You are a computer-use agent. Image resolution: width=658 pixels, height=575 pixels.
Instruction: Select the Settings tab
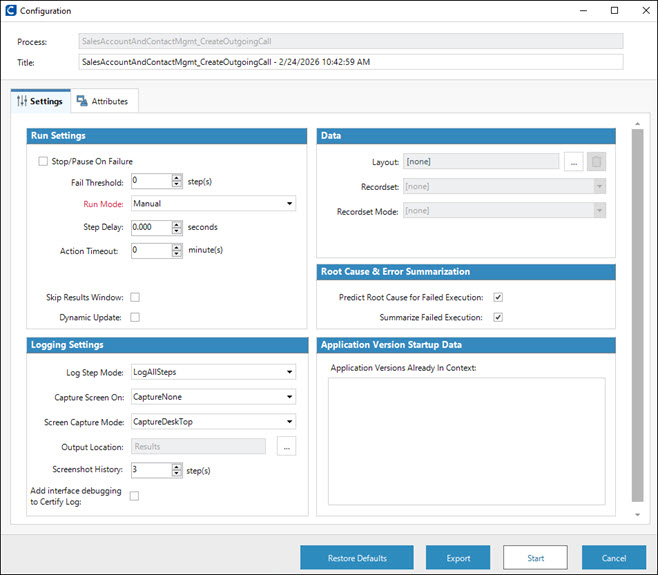[41, 101]
